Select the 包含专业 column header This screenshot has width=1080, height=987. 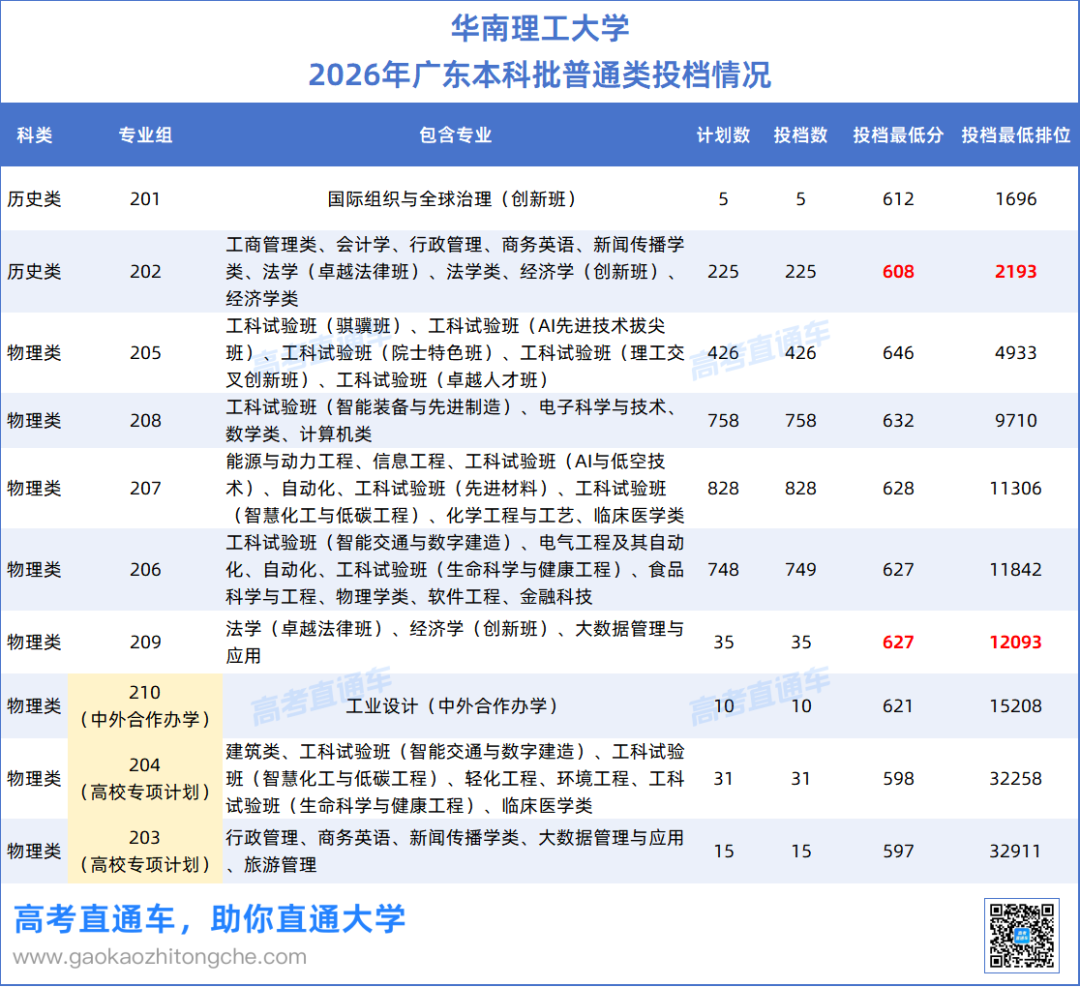click(455, 135)
